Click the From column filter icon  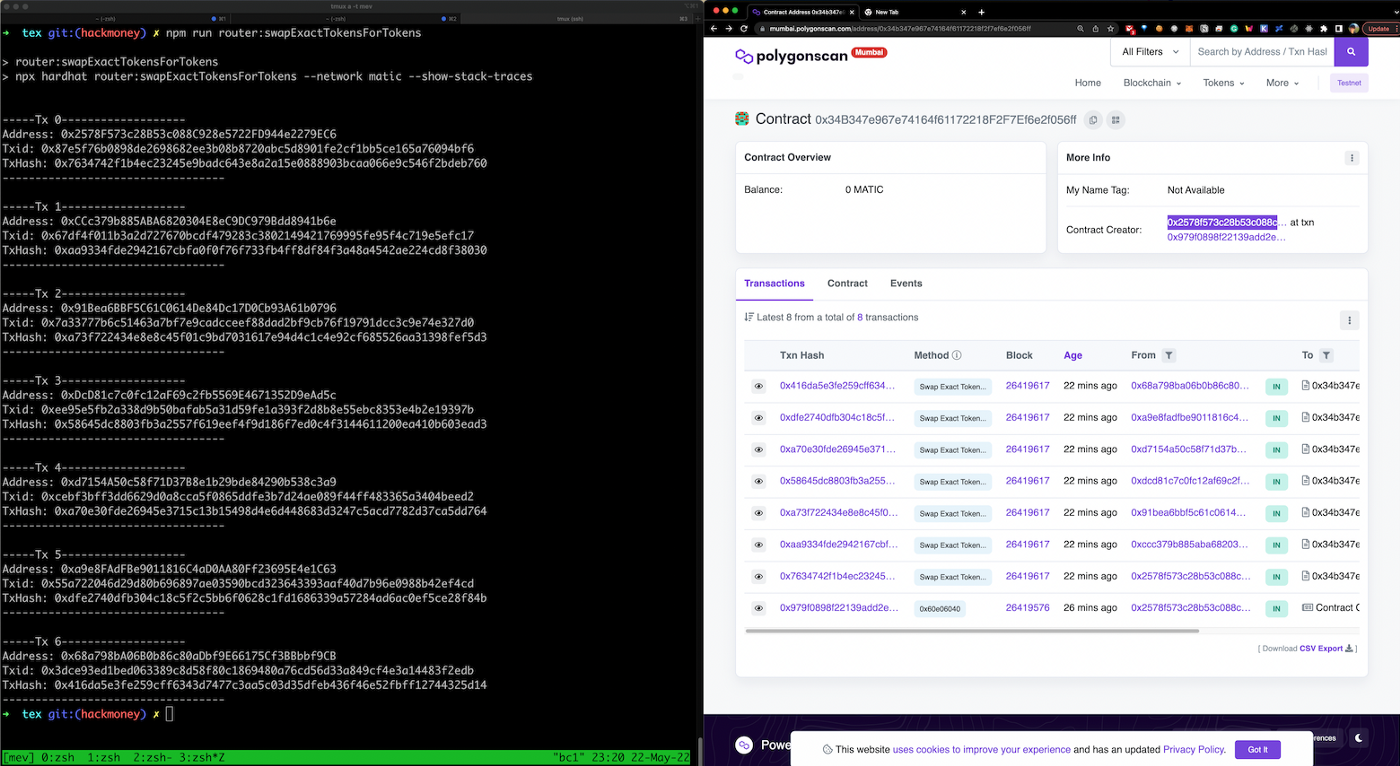(x=1169, y=355)
